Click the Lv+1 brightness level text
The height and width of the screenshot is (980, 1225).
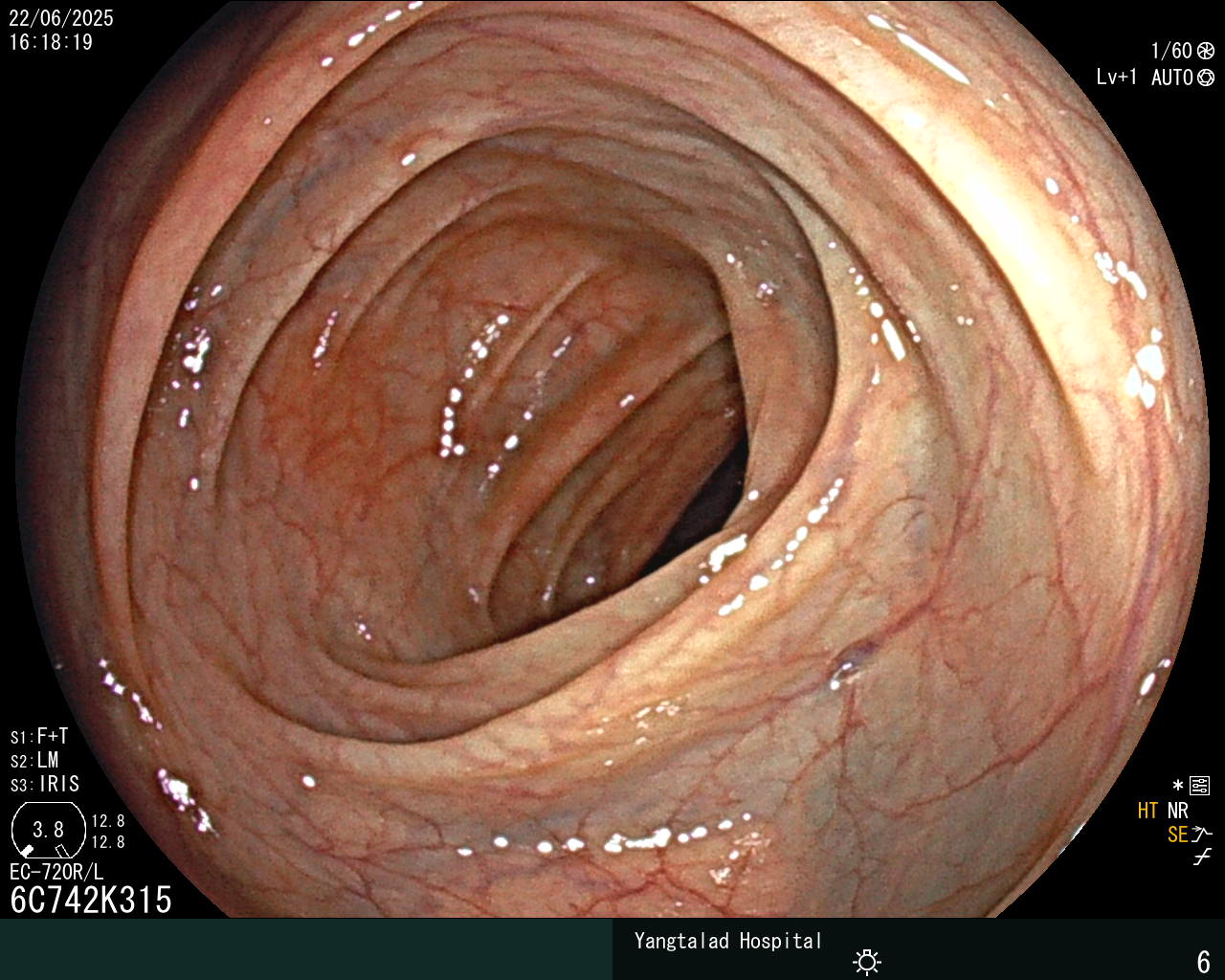tap(1117, 78)
